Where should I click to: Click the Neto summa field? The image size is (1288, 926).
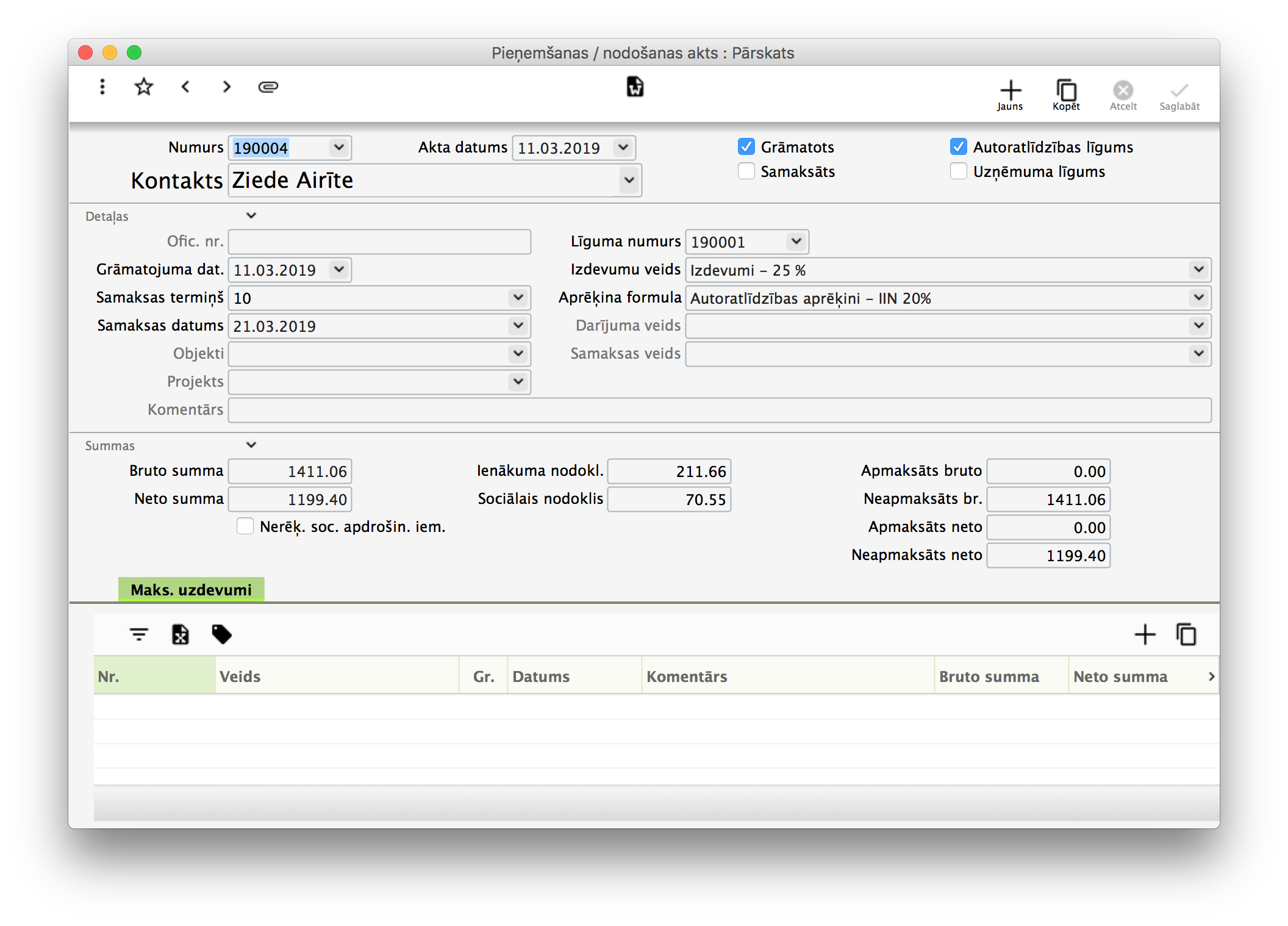[x=290, y=500]
